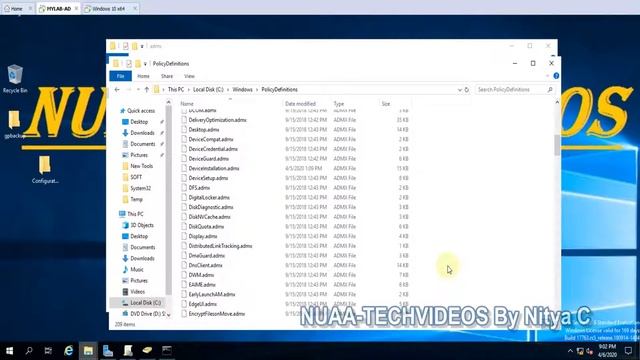The image size is (640, 360).
Task: Open Task View on the taskbar
Action: [x=48, y=351]
